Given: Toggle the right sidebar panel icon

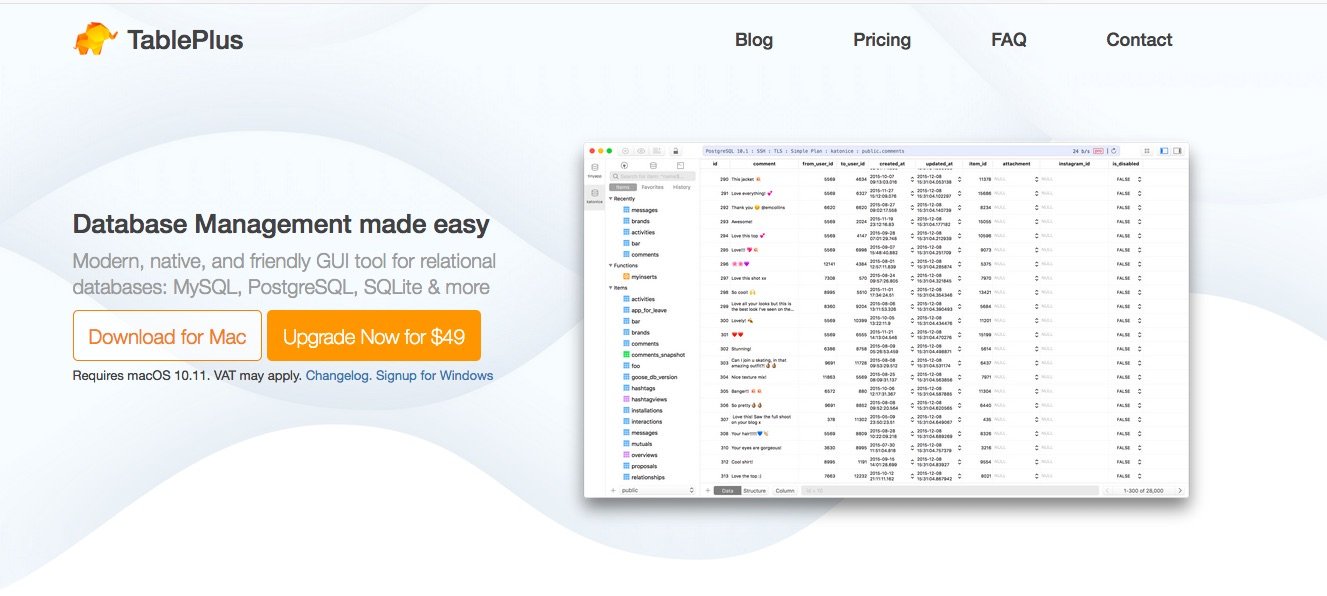Looking at the screenshot, I should tap(1177, 151).
